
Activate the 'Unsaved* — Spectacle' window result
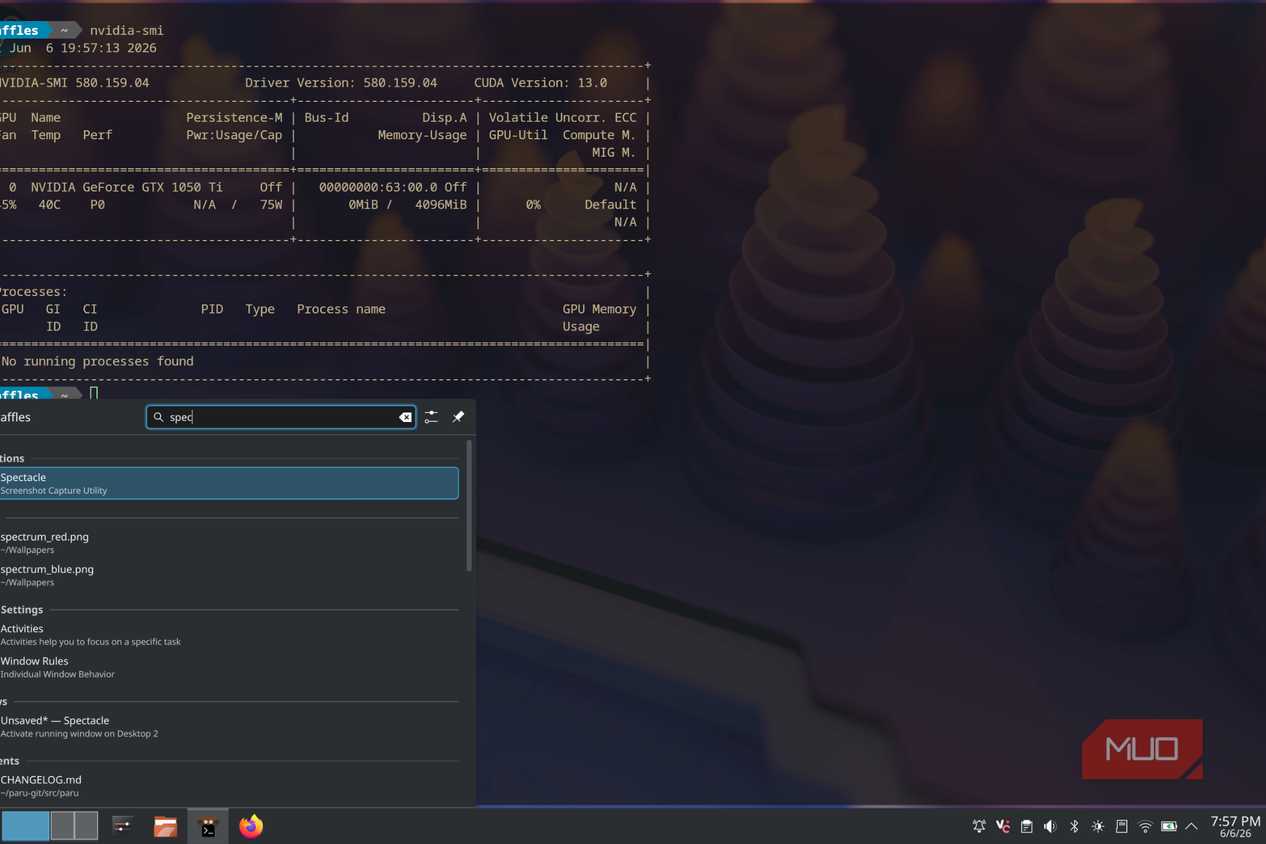point(229,726)
